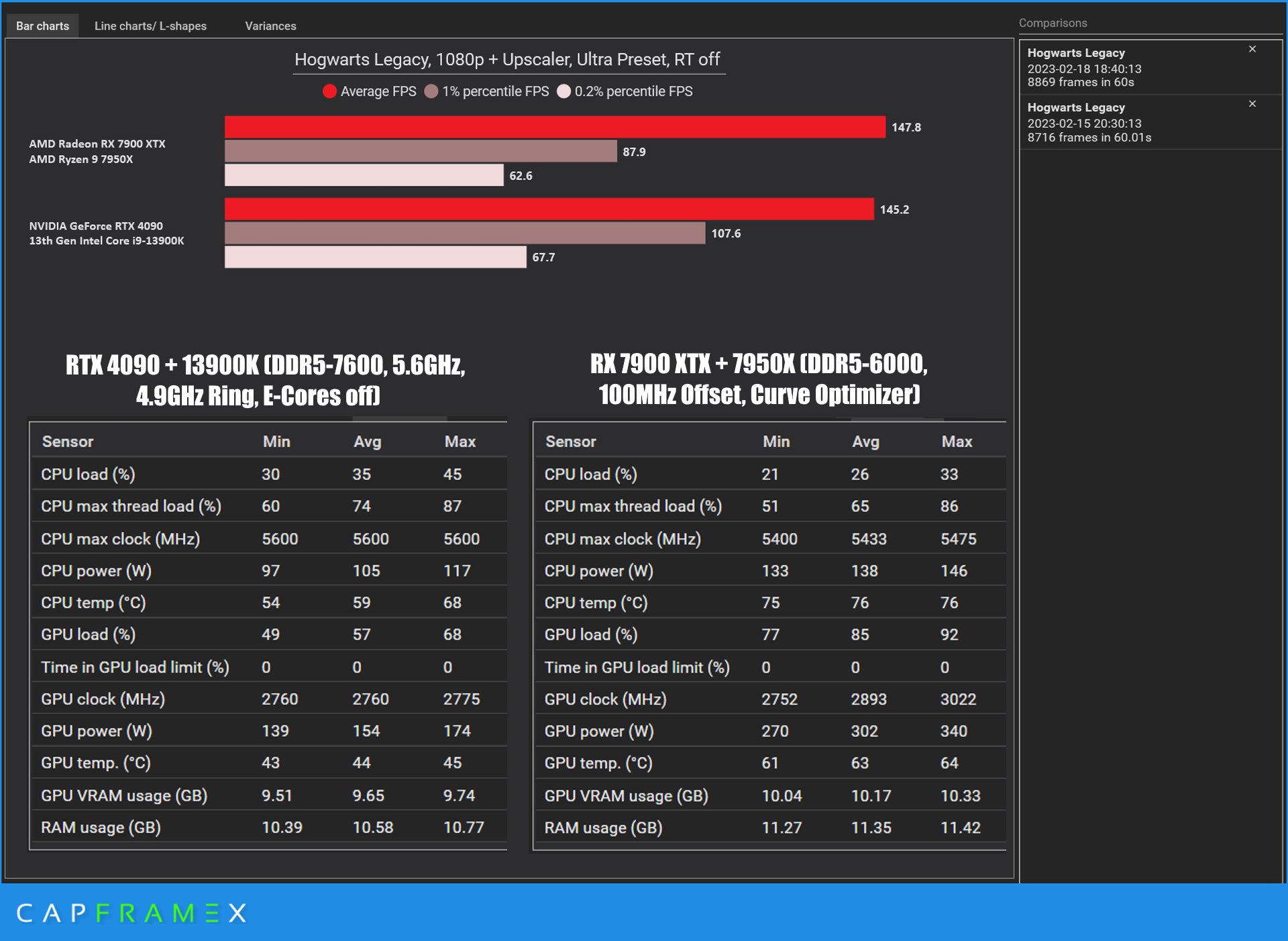Click the chart title Hogwarts Legacy 1080p
Image resolution: width=1288 pixels, height=941 pixels.
click(507, 59)
